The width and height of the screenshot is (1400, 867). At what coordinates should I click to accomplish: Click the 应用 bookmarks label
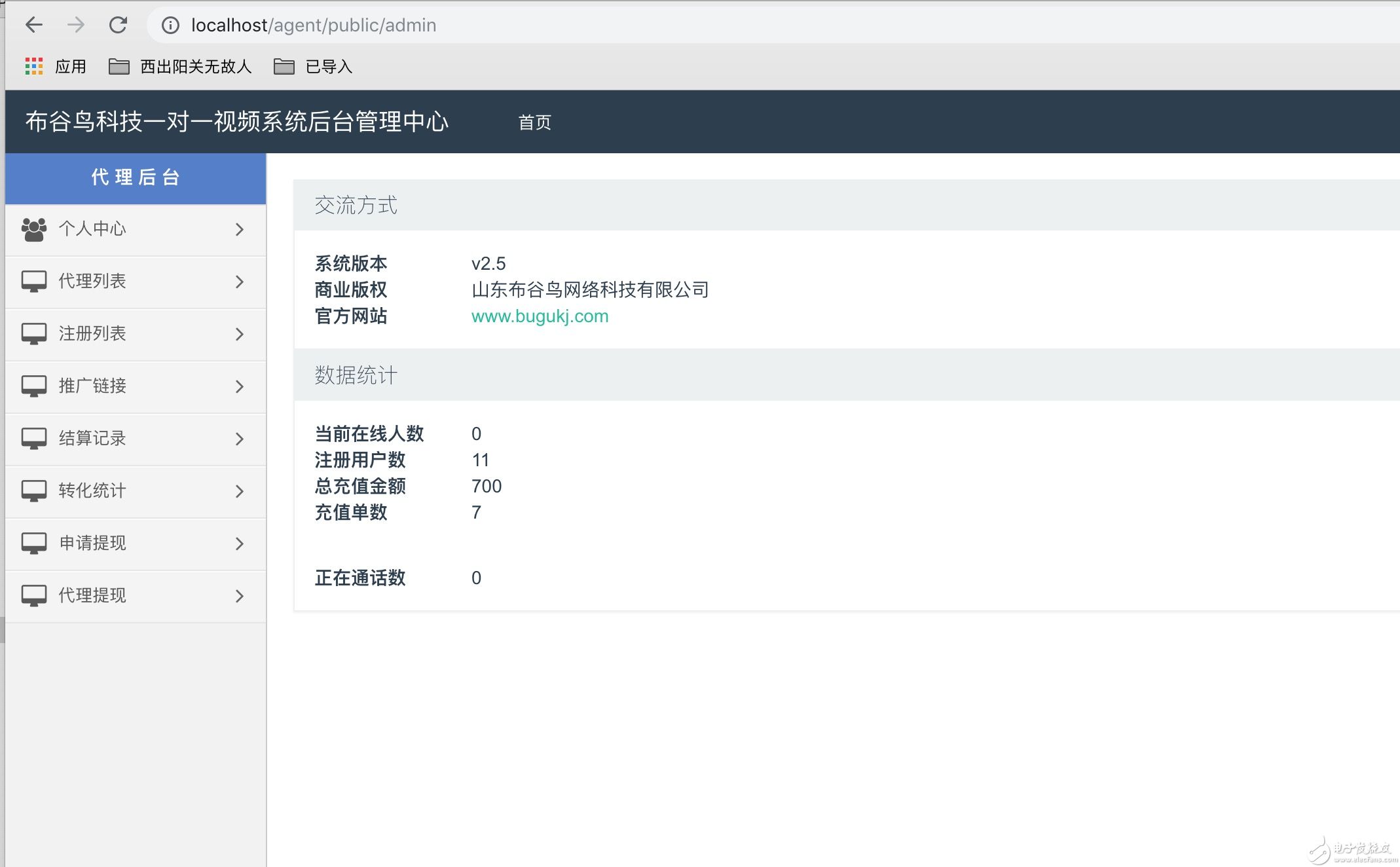coord(71,66)
